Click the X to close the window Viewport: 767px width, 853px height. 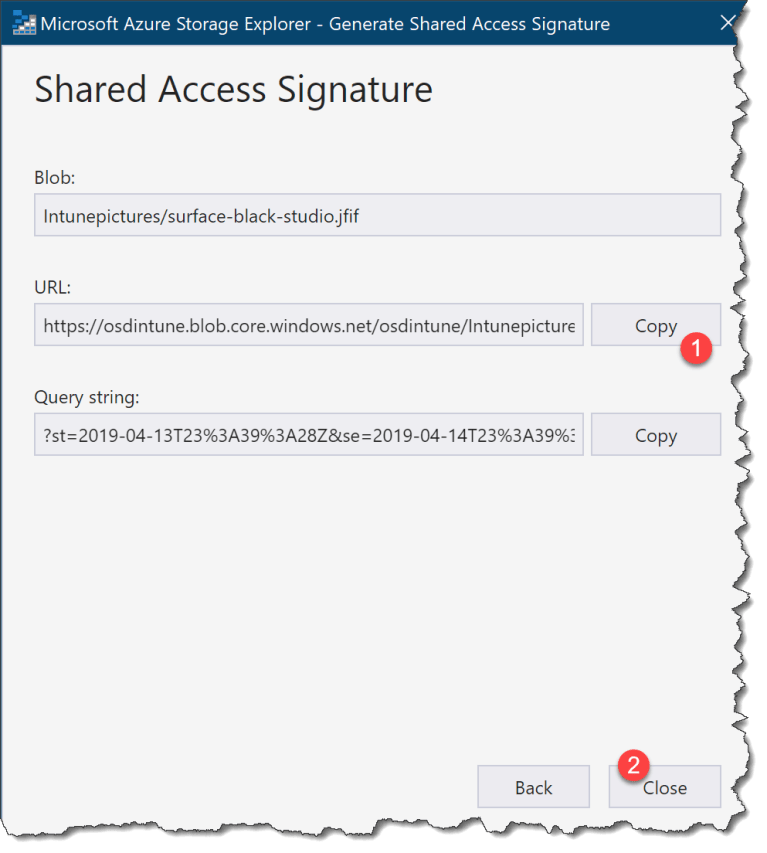pos(729,23)
